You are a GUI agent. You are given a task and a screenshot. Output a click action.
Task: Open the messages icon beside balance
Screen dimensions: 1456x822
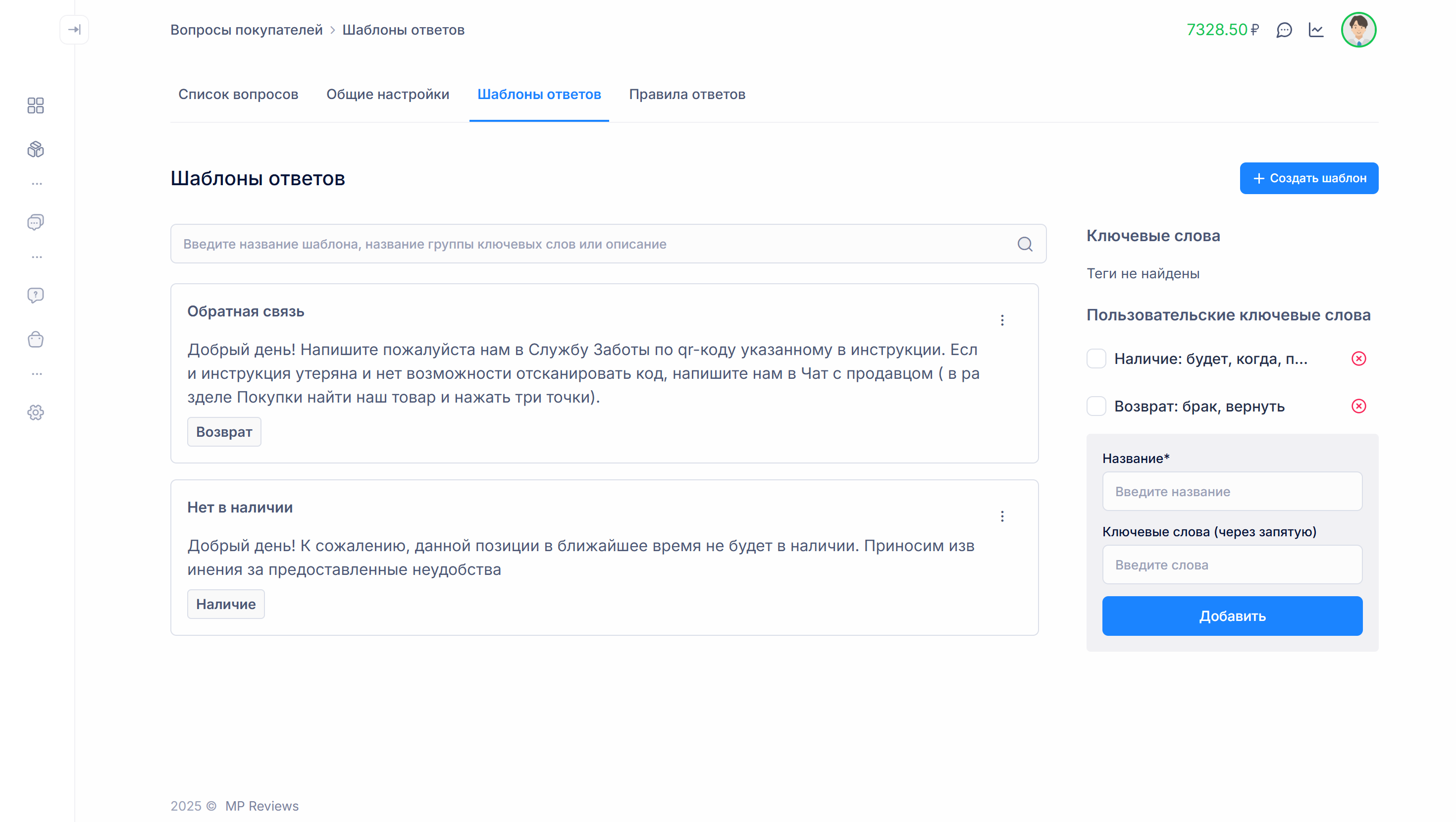(x=1284, y=30)
